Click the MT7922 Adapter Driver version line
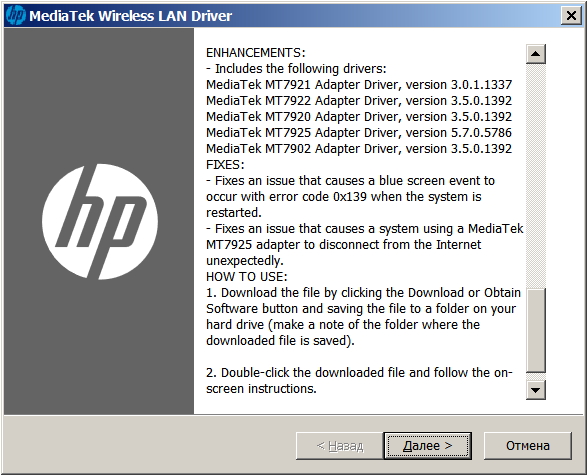Screen dimensions: 588x476 (x=359, y=101)
